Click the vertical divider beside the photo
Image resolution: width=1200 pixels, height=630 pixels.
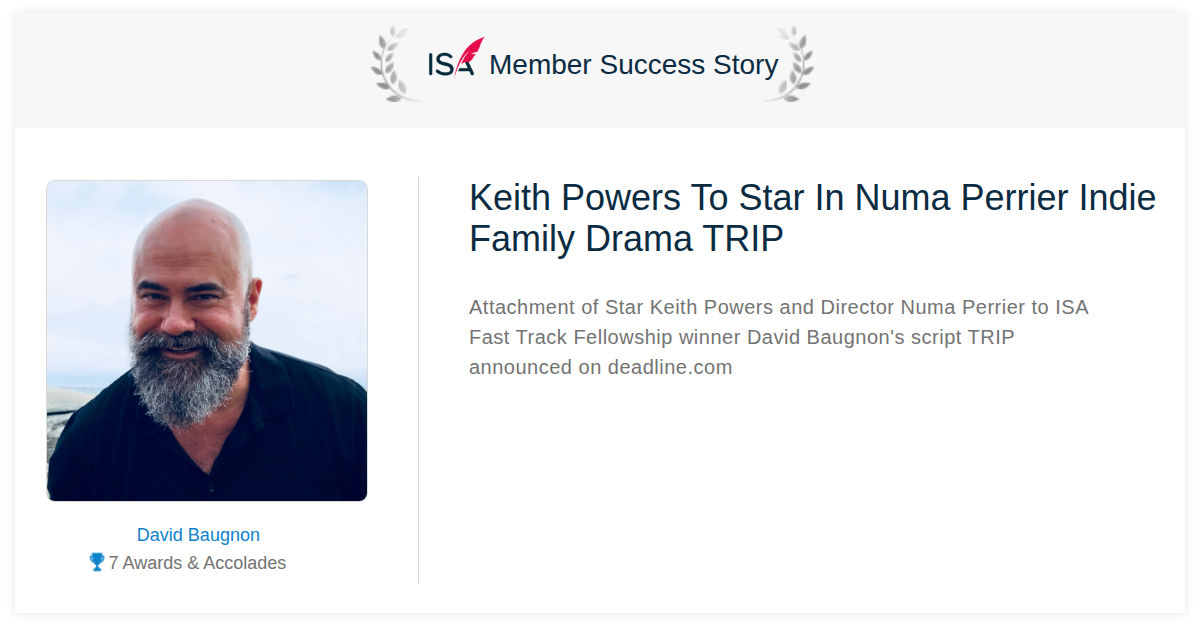[x=418, y=380]
